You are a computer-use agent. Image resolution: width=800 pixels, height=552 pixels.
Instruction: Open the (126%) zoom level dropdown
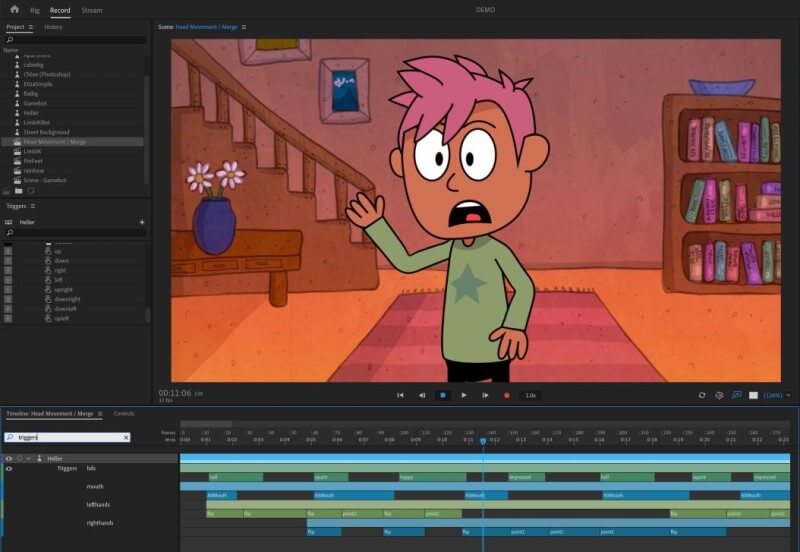[777, 395]
